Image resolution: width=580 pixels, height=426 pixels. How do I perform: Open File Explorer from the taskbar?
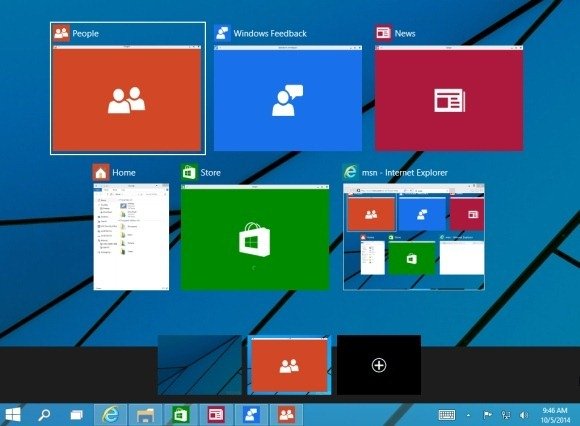tap(145, 415)
